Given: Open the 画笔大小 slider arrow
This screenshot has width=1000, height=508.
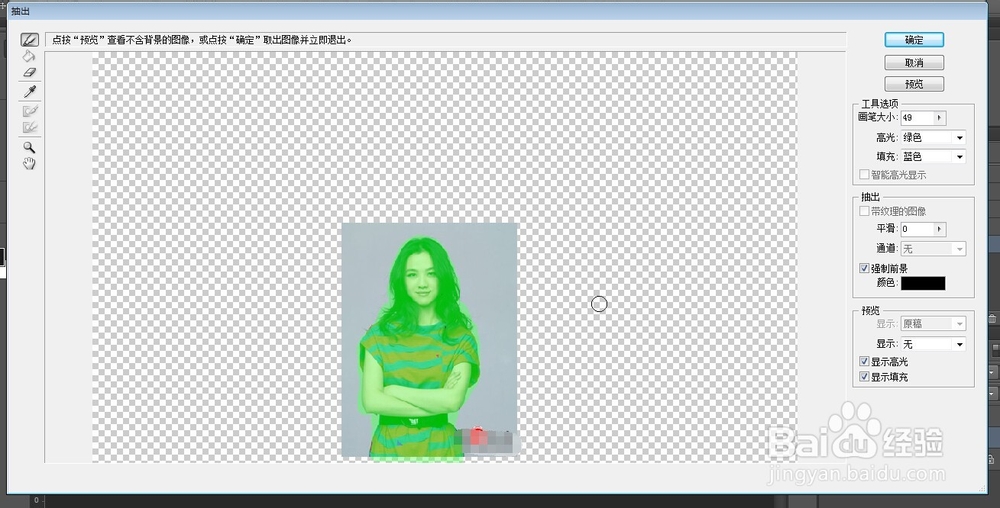Looking at the screenshot, I should [x=940, y=118].
